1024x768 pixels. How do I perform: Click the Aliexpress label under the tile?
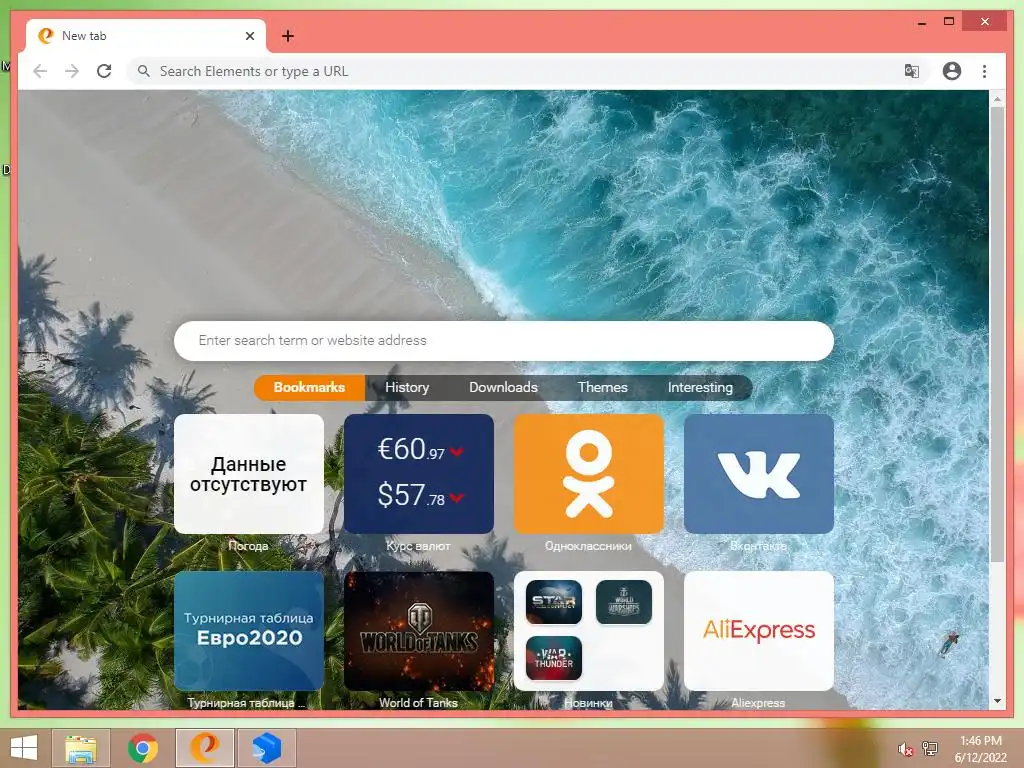758,703
